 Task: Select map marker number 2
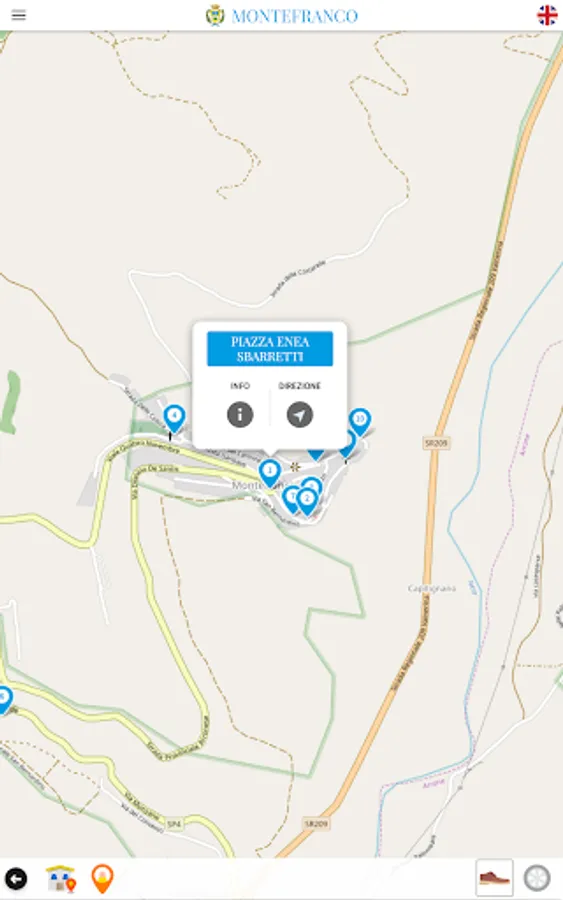pos(307,501)
